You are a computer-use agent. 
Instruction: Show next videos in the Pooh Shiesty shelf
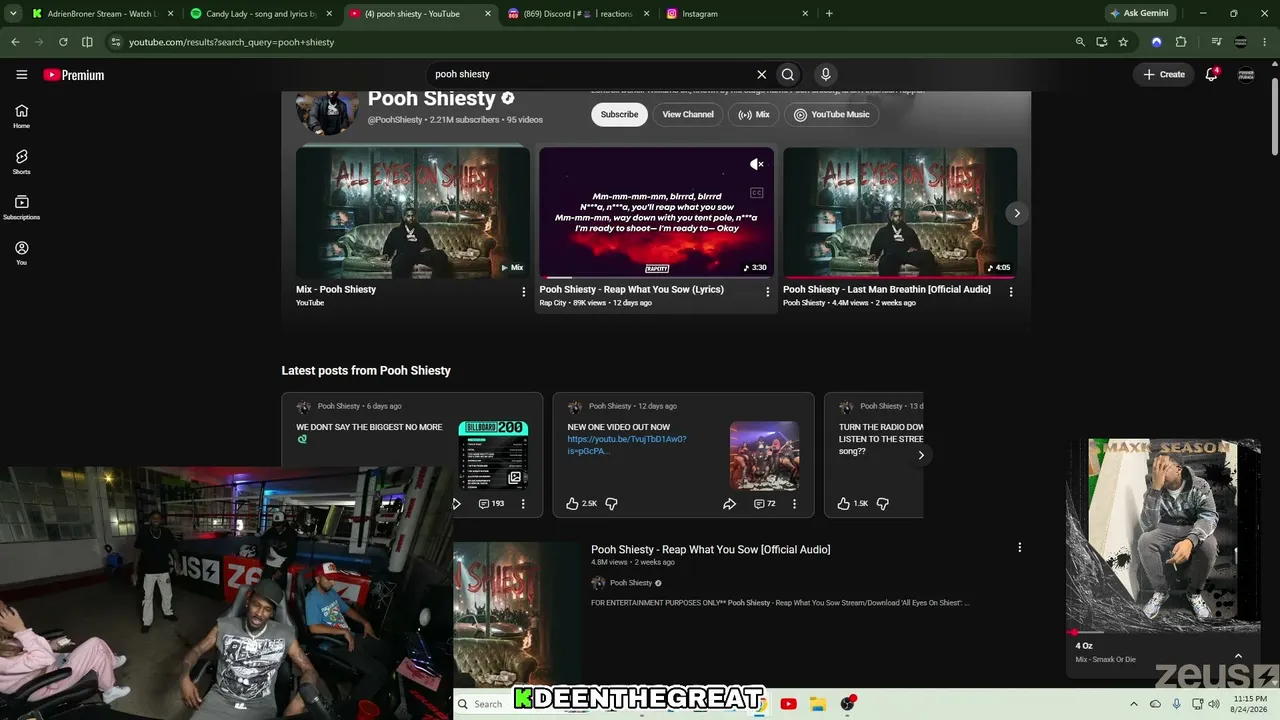1016,213
